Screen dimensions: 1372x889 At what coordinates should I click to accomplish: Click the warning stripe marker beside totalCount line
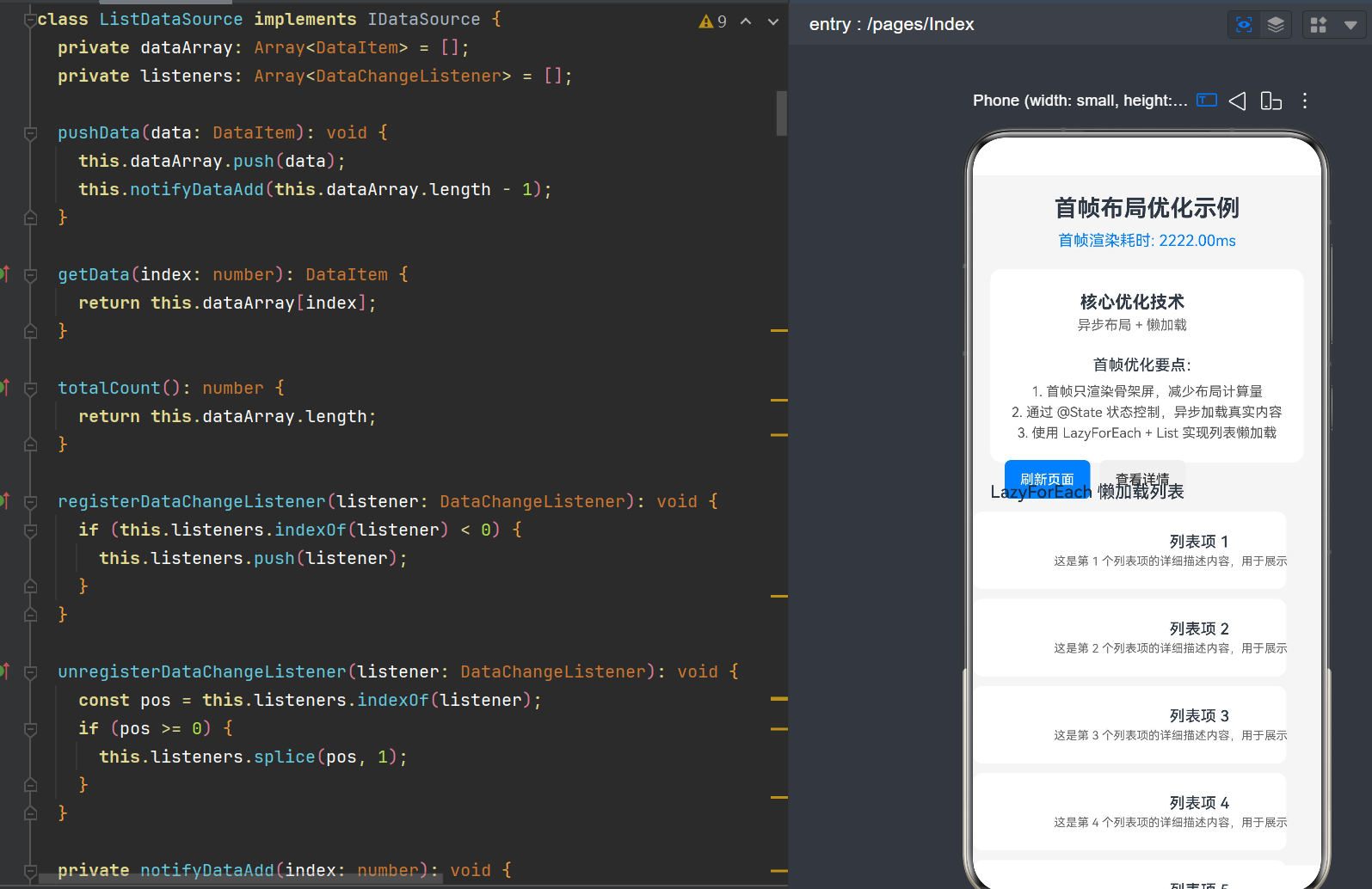click(779, 400)
